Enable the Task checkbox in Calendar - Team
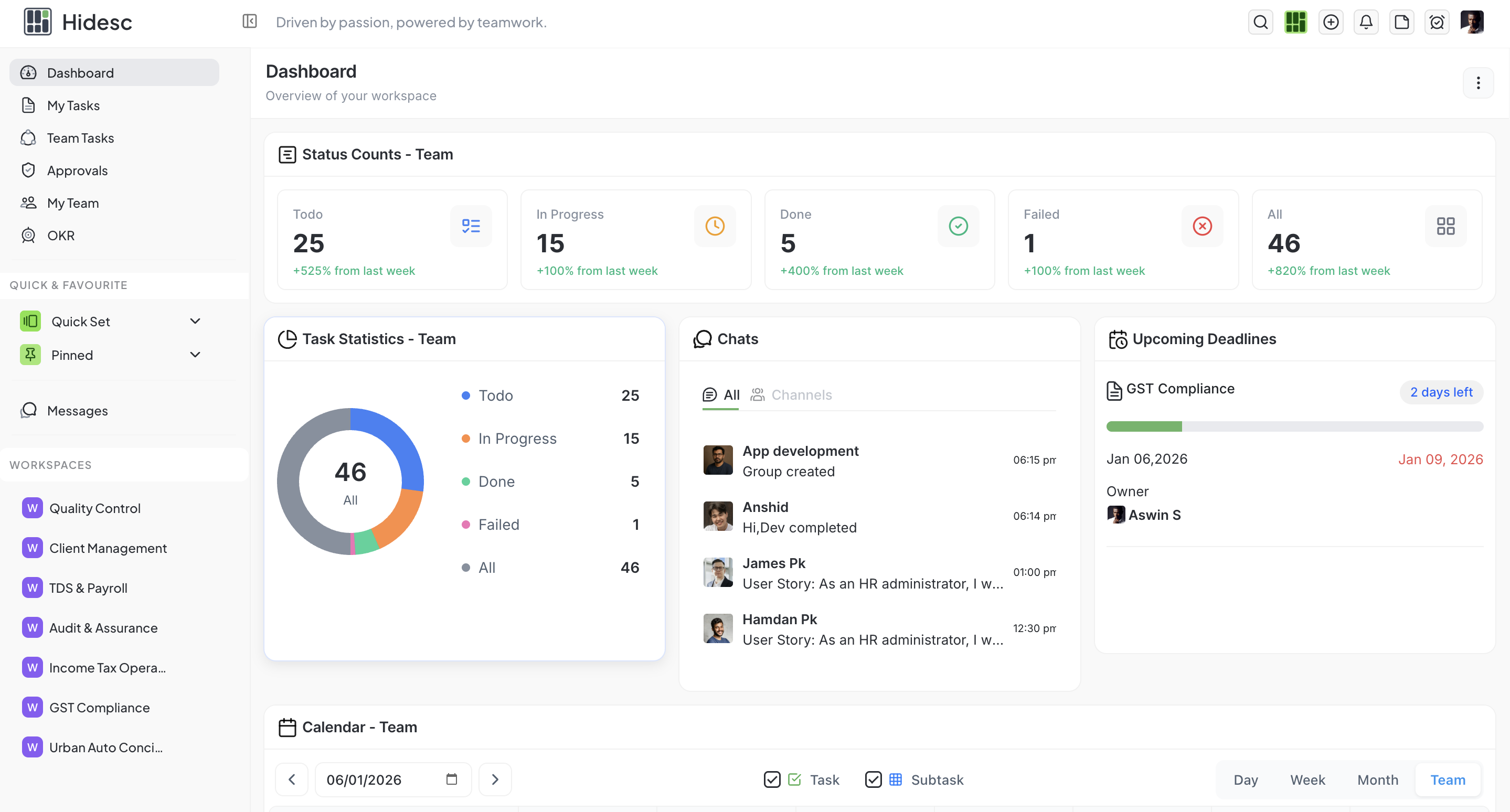The height and width of the screenshot is (812, 1510). [x=771, y=780]
